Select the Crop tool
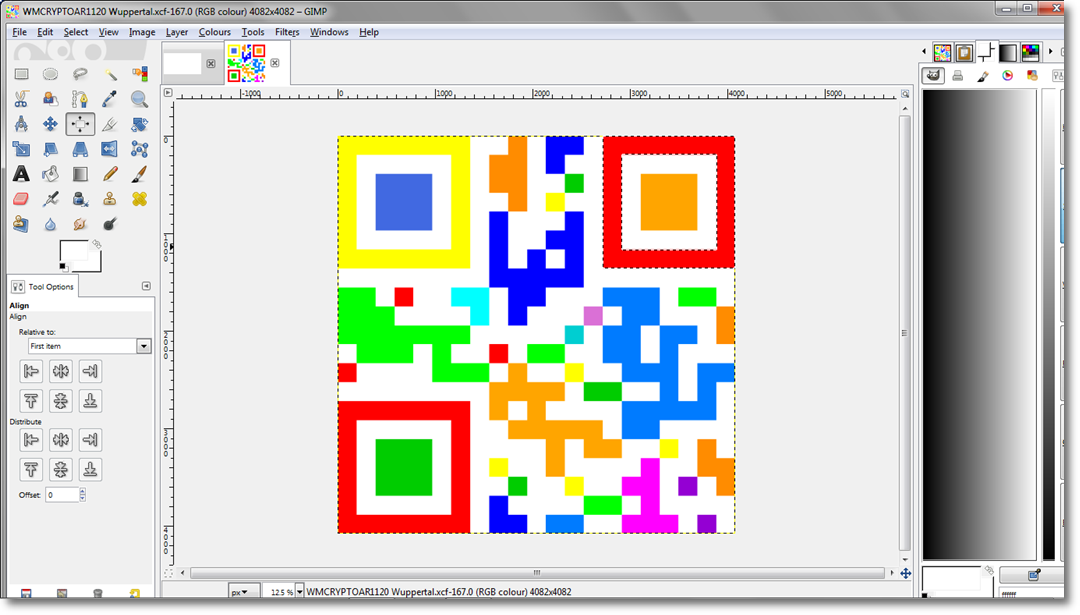 (110, 124)
